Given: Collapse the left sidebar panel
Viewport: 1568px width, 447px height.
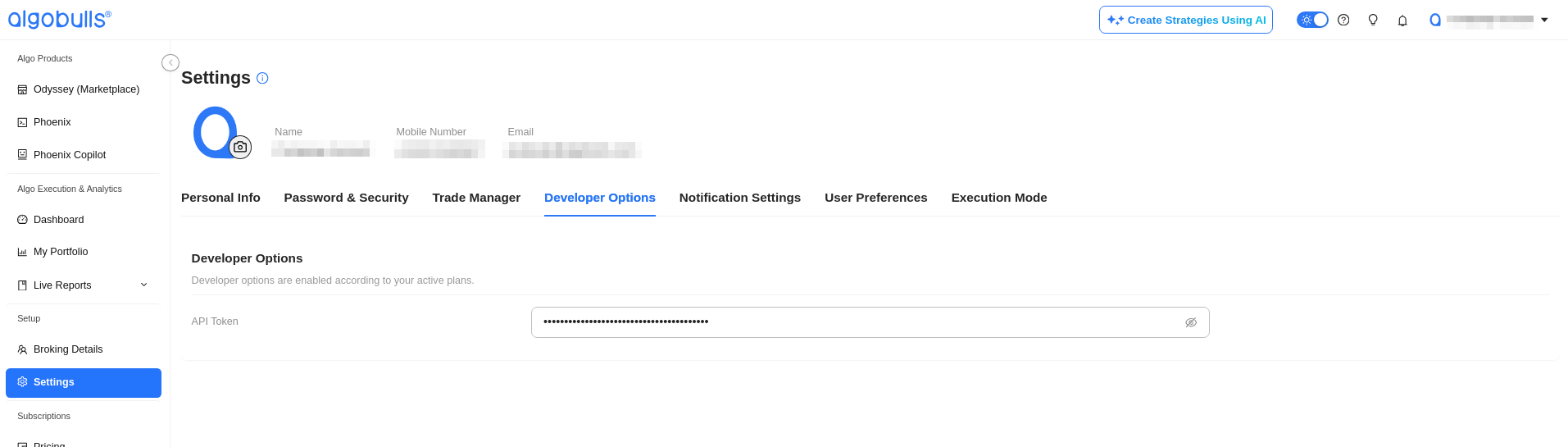Looking at the screenshot, I should [170, 63].
